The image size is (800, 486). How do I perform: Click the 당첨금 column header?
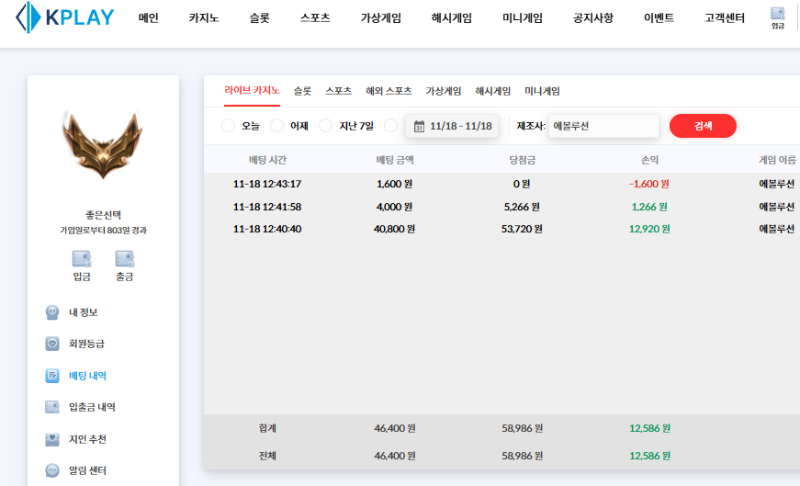(522, 160)
